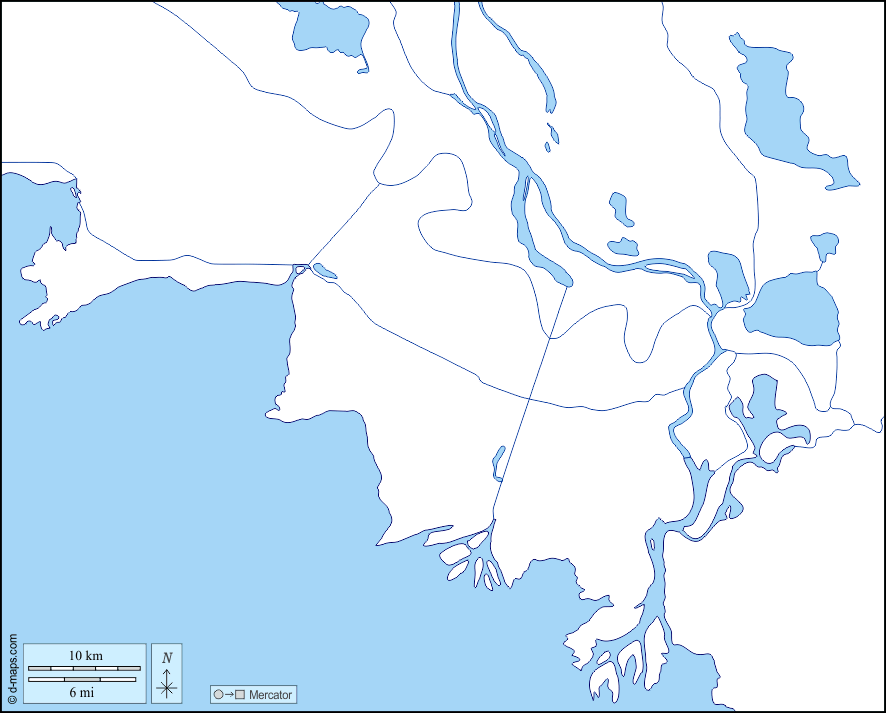Select the narrow sliver lake above the southern coast
This screenshot has width=886, height=713.
tap(498, 462)
